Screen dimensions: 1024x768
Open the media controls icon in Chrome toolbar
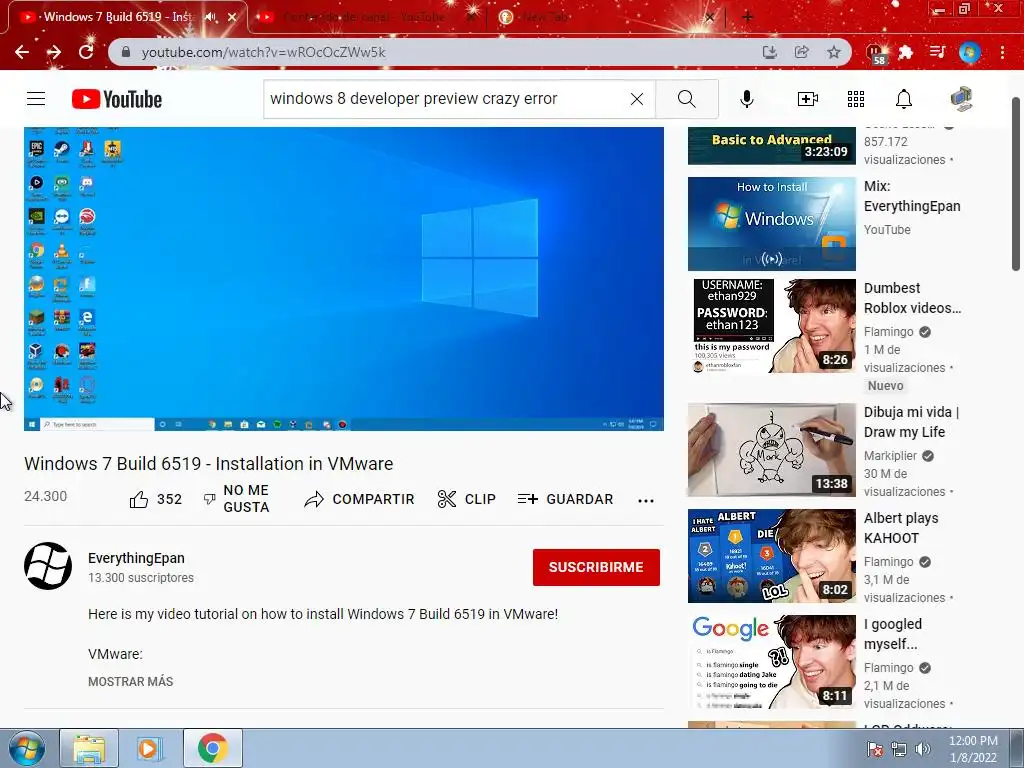point(937,52)
